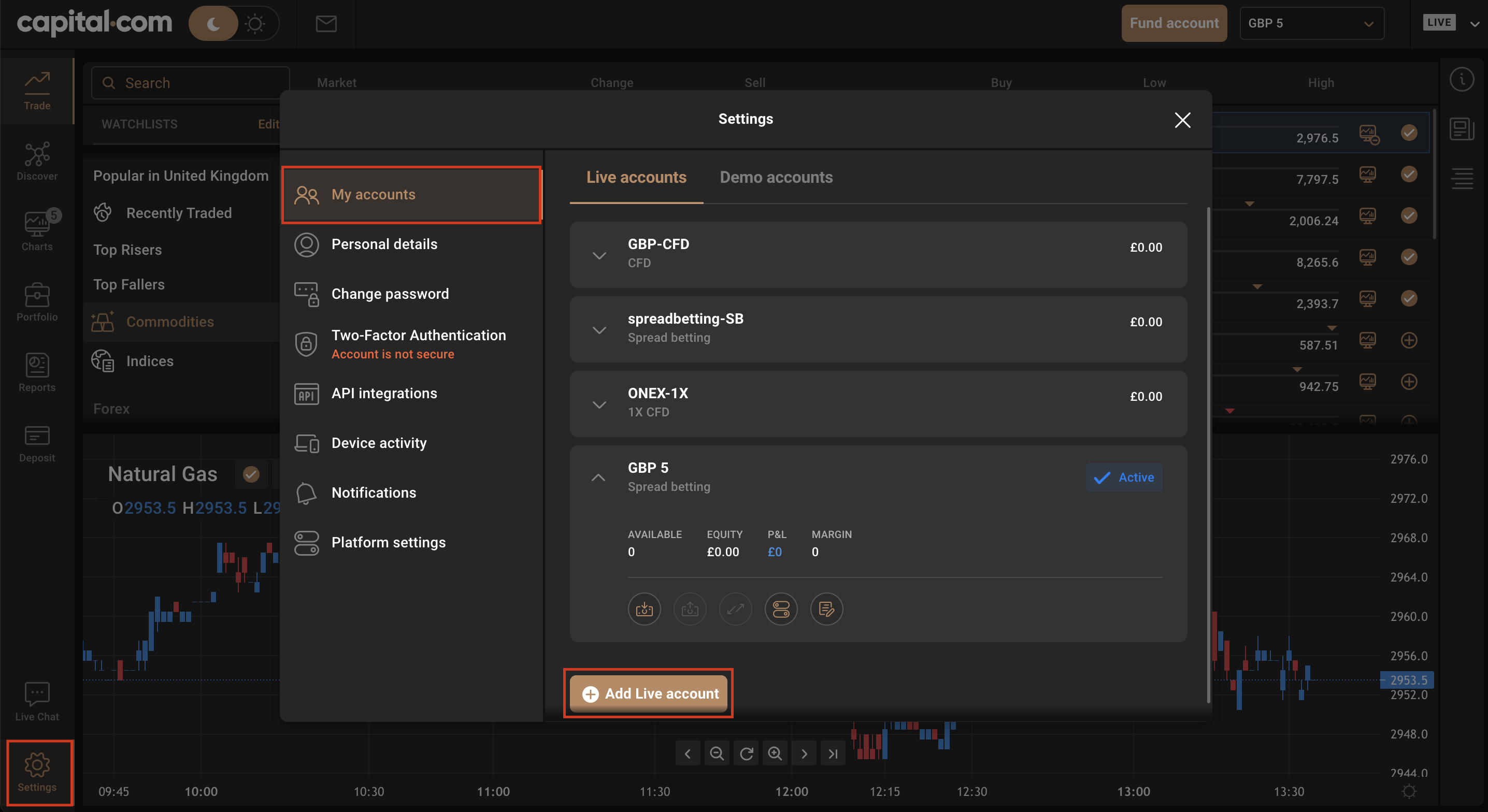Open Platform settings menu item

[x=411, y=542]
